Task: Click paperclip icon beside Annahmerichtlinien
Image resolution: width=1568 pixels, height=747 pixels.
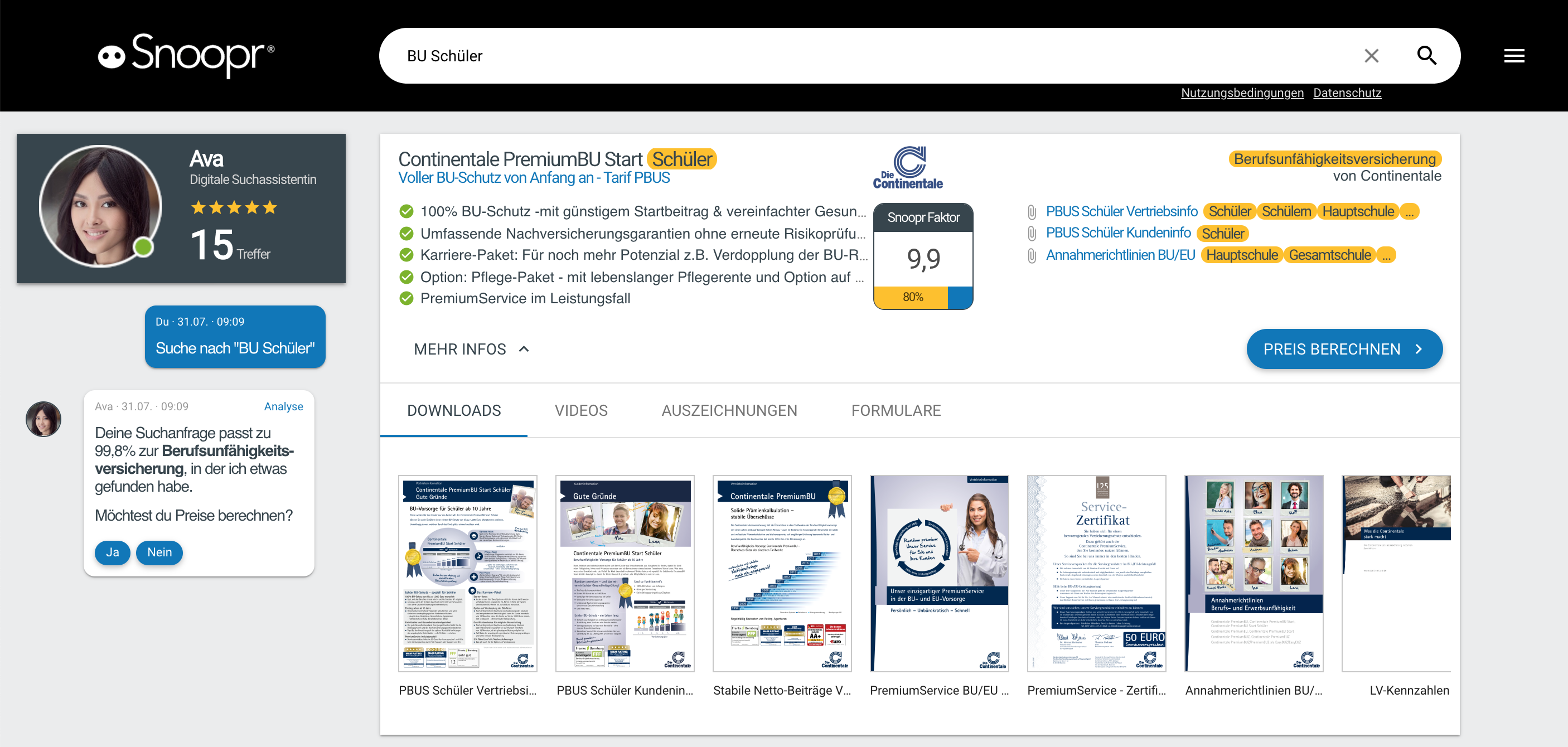Action: tap(1032, 255)
